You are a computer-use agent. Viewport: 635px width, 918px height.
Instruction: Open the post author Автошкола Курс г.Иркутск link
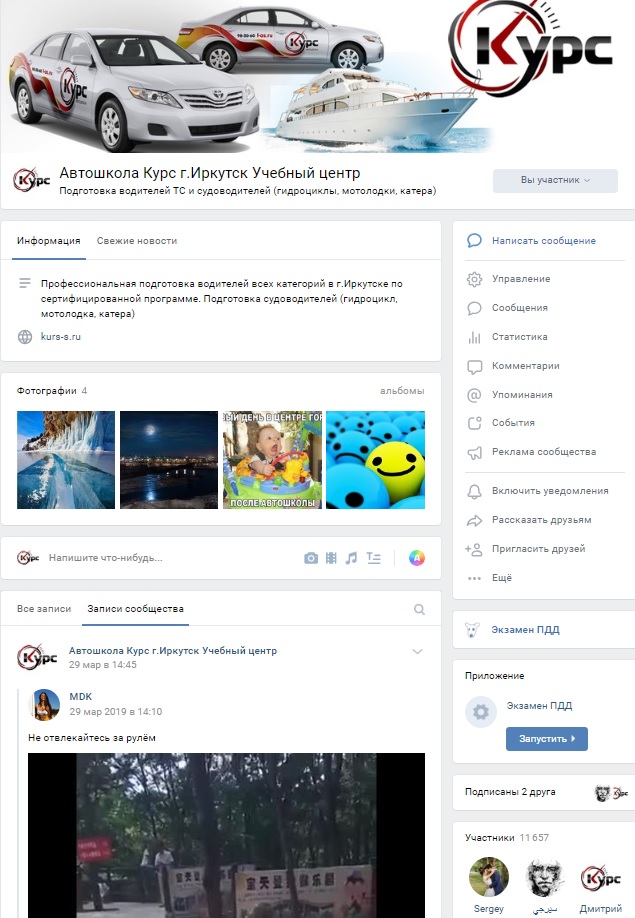point(173,650)
